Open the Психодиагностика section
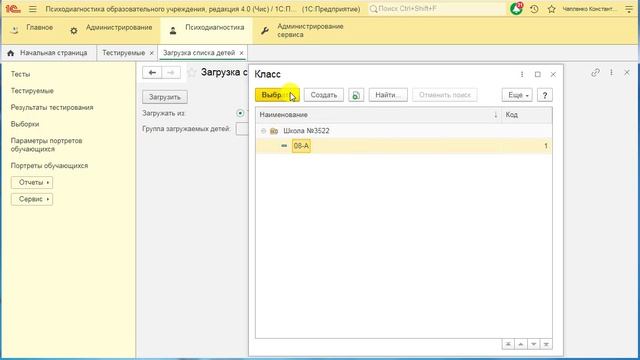 [207, 30]
